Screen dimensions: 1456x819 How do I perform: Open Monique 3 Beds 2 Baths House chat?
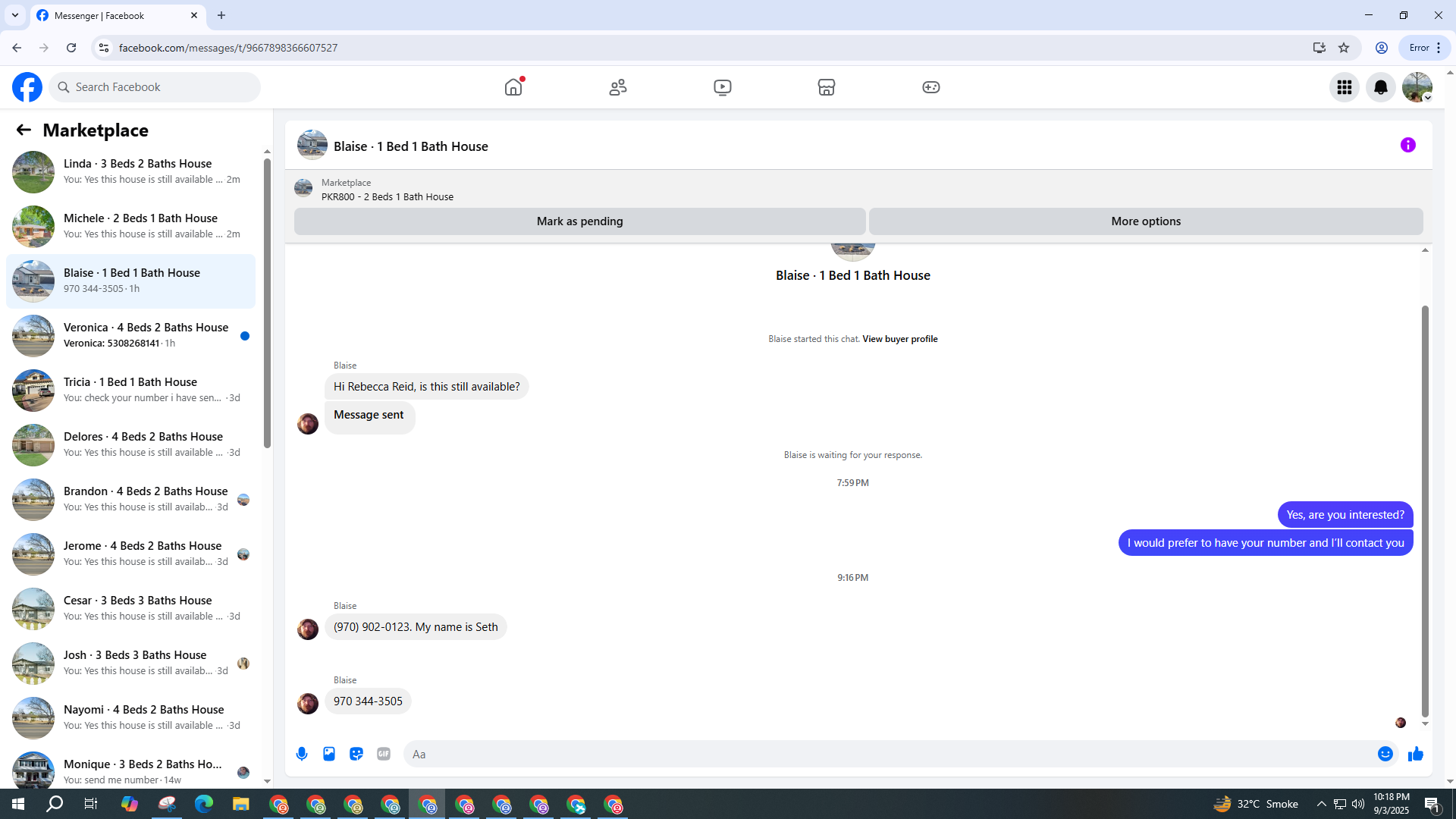point(130,769)
